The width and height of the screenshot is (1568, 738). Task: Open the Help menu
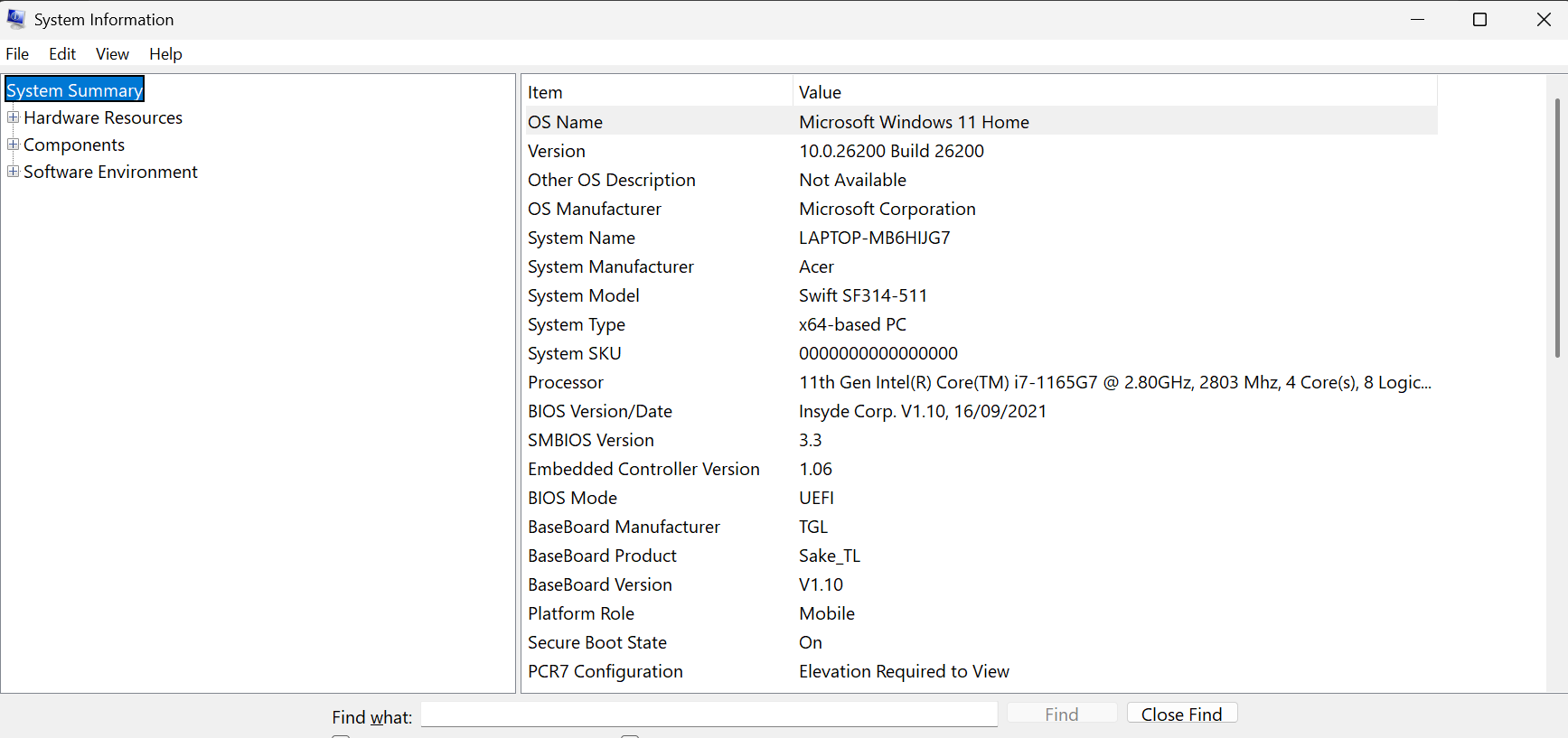(x=165, y=54)
